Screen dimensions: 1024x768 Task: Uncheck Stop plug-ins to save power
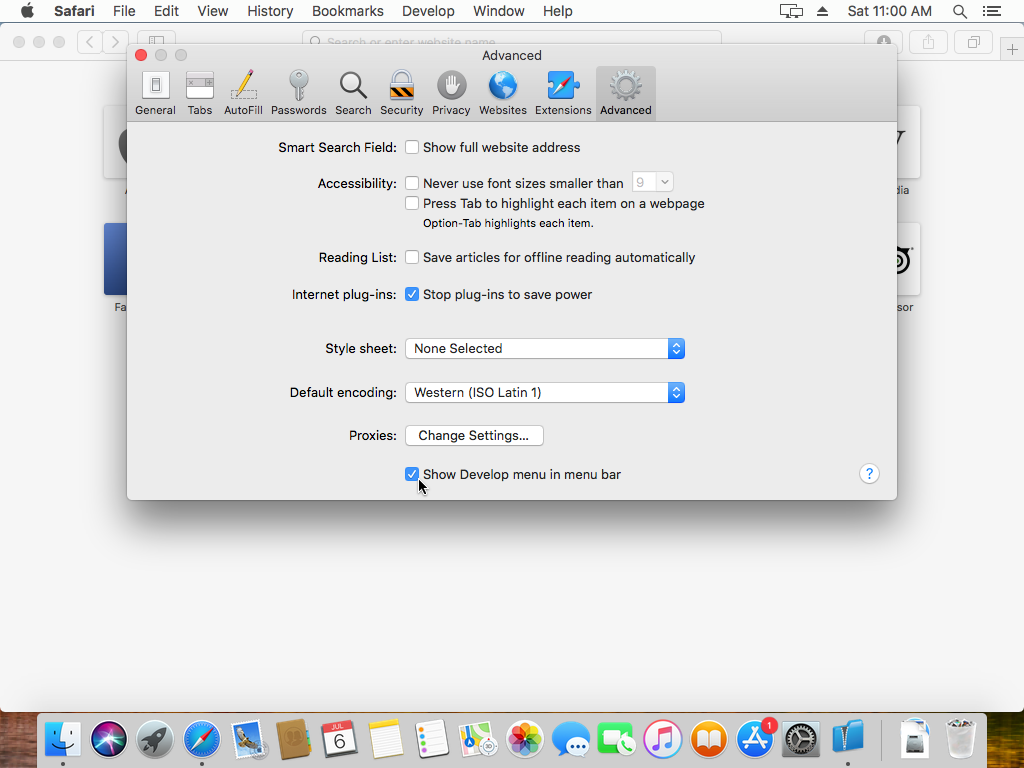click(x=412, y=295)
